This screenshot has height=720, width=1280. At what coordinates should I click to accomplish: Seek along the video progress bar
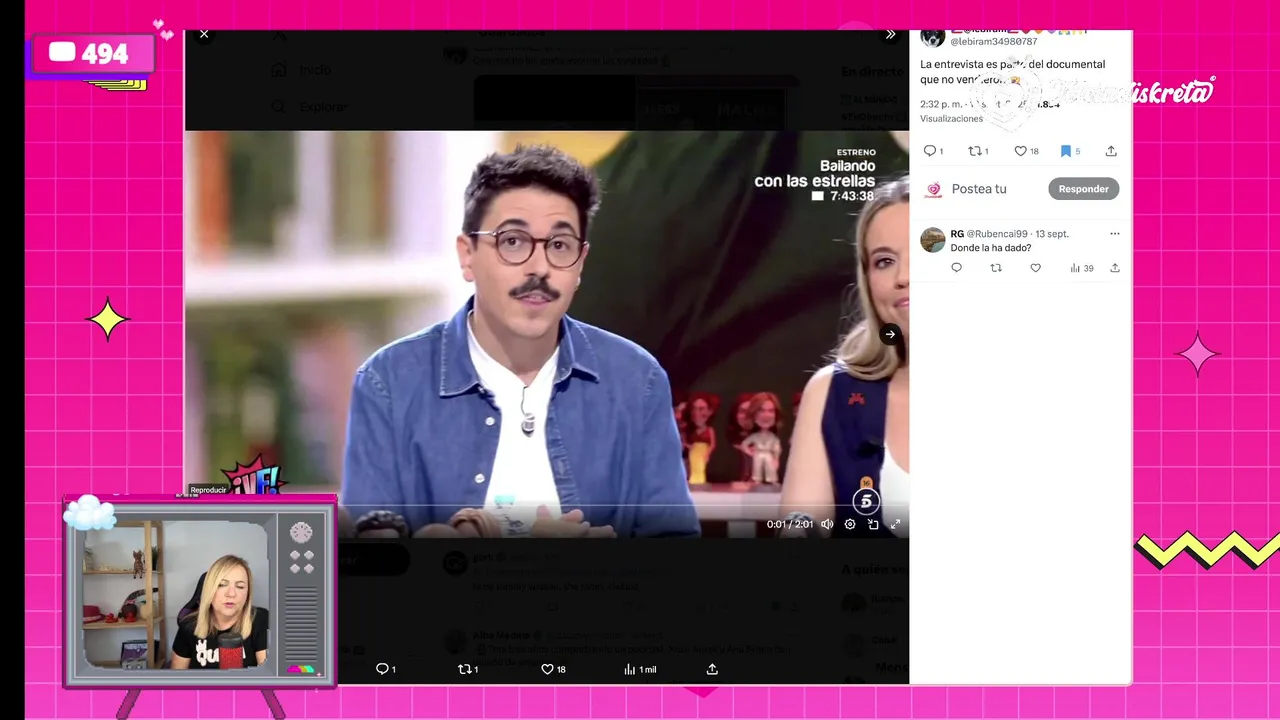click(546, 507)
